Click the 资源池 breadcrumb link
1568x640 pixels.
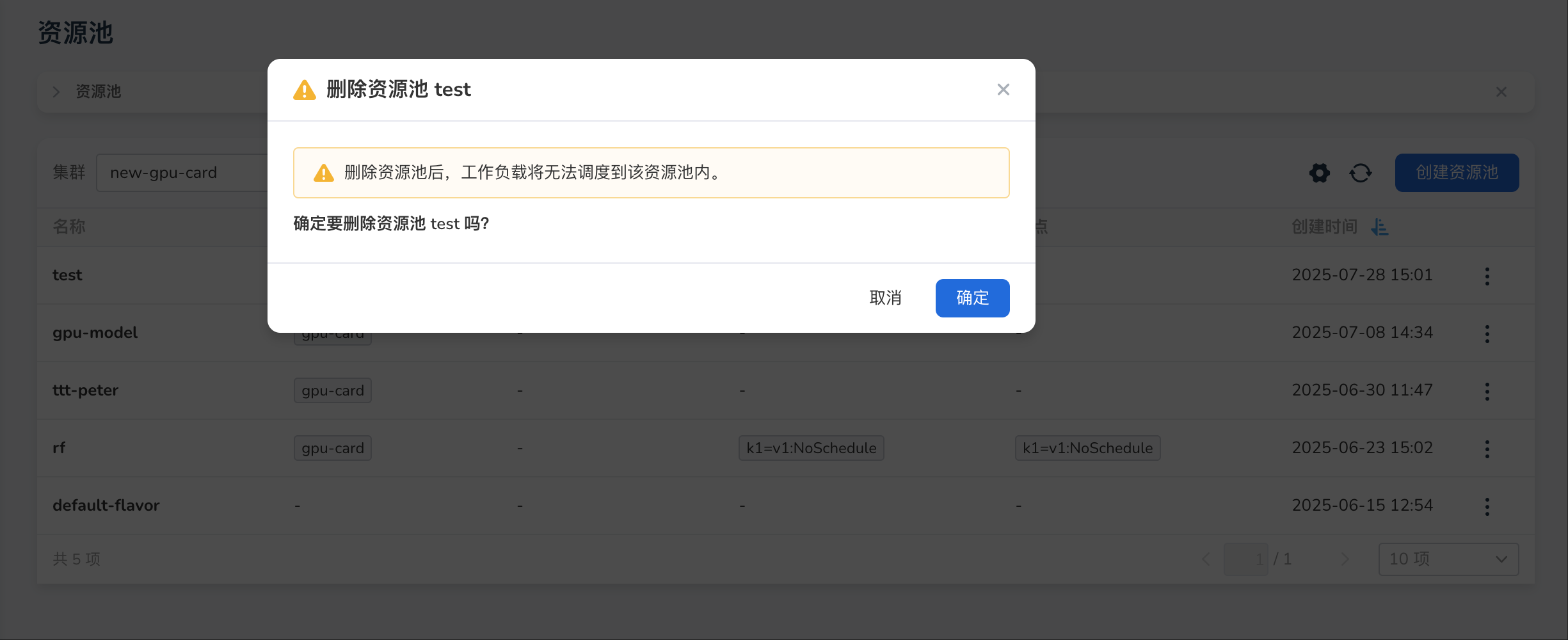click(98, 92)
